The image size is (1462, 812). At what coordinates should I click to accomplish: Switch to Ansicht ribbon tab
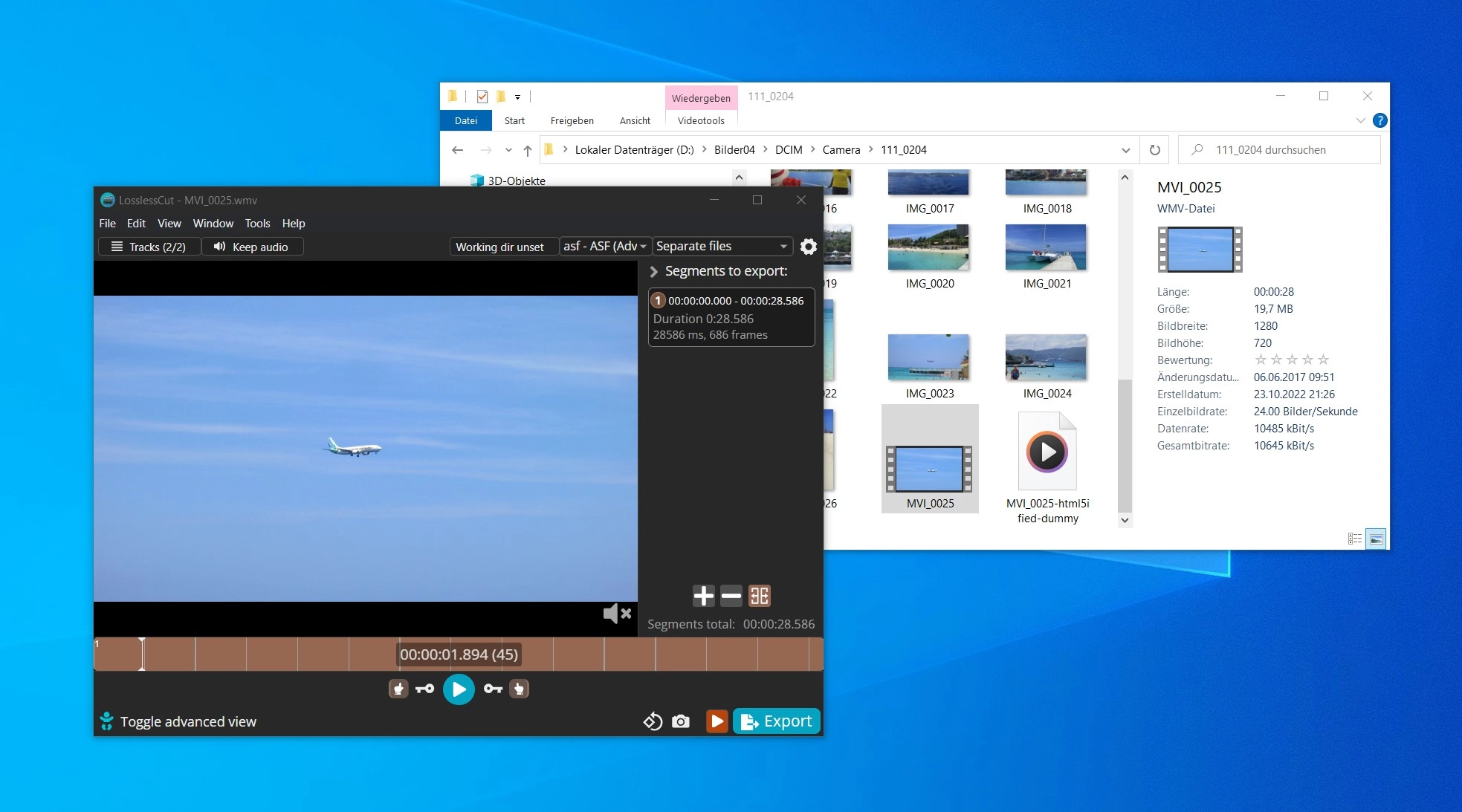[x=635, y=120]
